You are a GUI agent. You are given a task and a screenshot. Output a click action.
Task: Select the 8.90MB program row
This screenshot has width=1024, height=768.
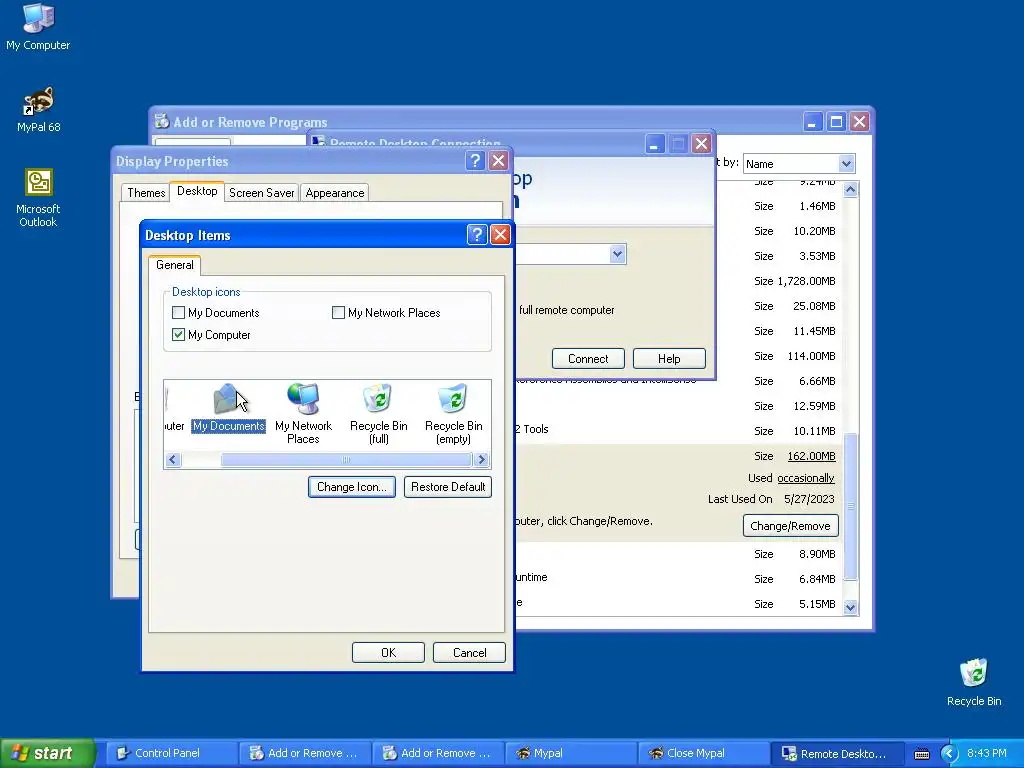point(678,554)
